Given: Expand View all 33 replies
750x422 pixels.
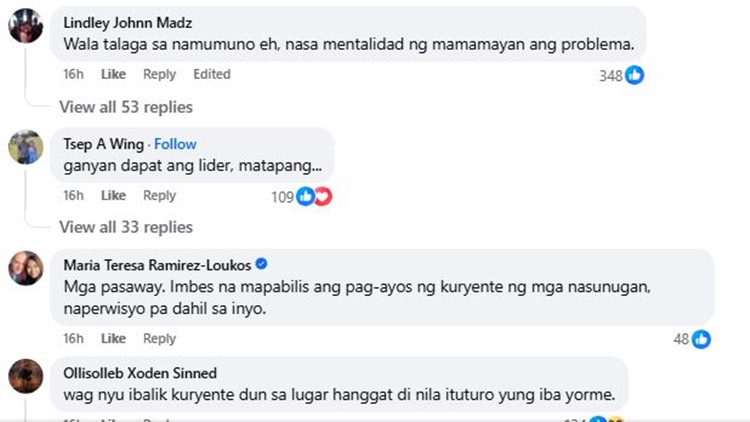Looking at the screenshot, I should [x=126, y=227].
